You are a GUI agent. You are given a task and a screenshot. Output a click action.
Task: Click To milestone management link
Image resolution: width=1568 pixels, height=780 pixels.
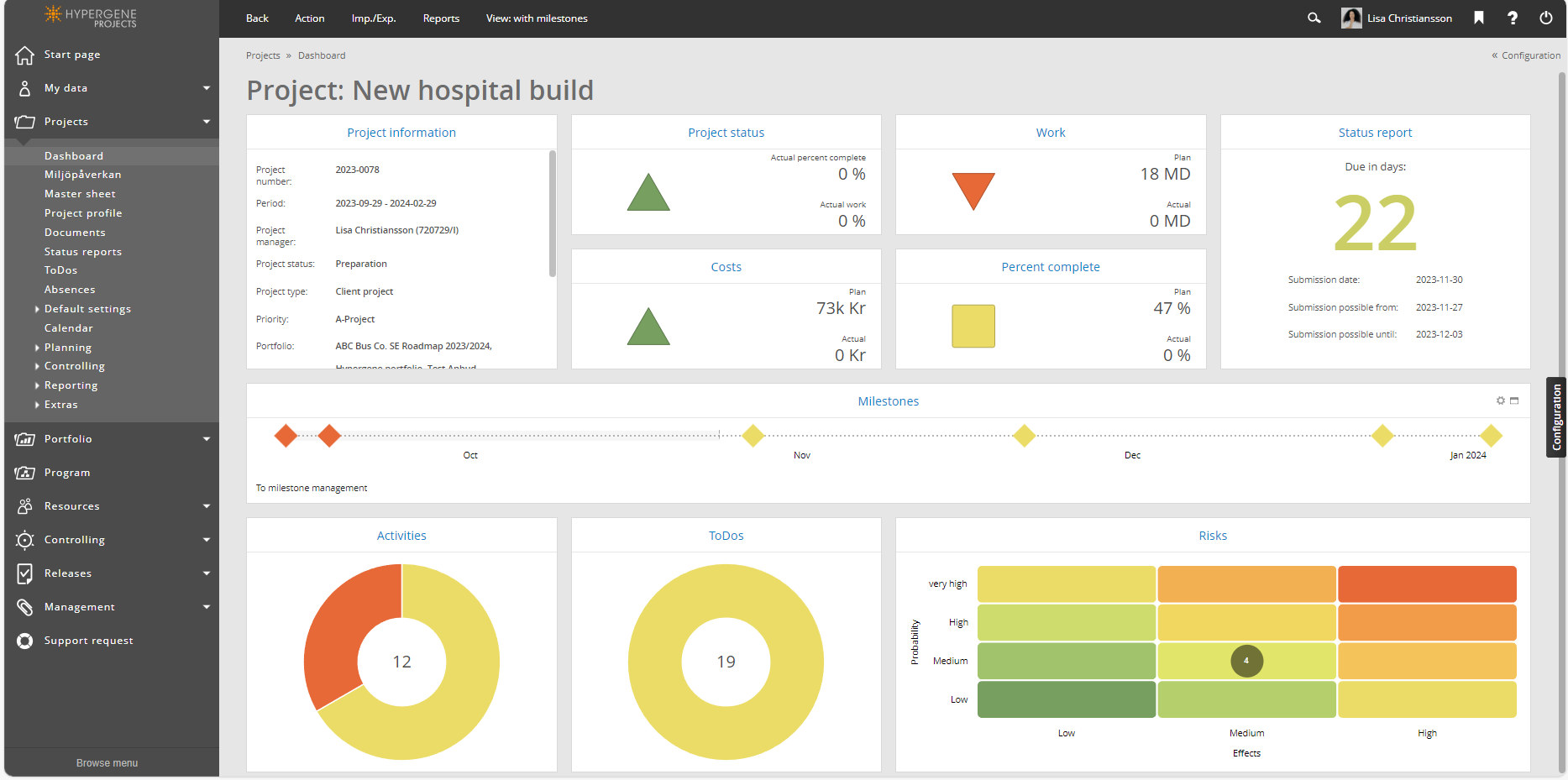[312, 488]
